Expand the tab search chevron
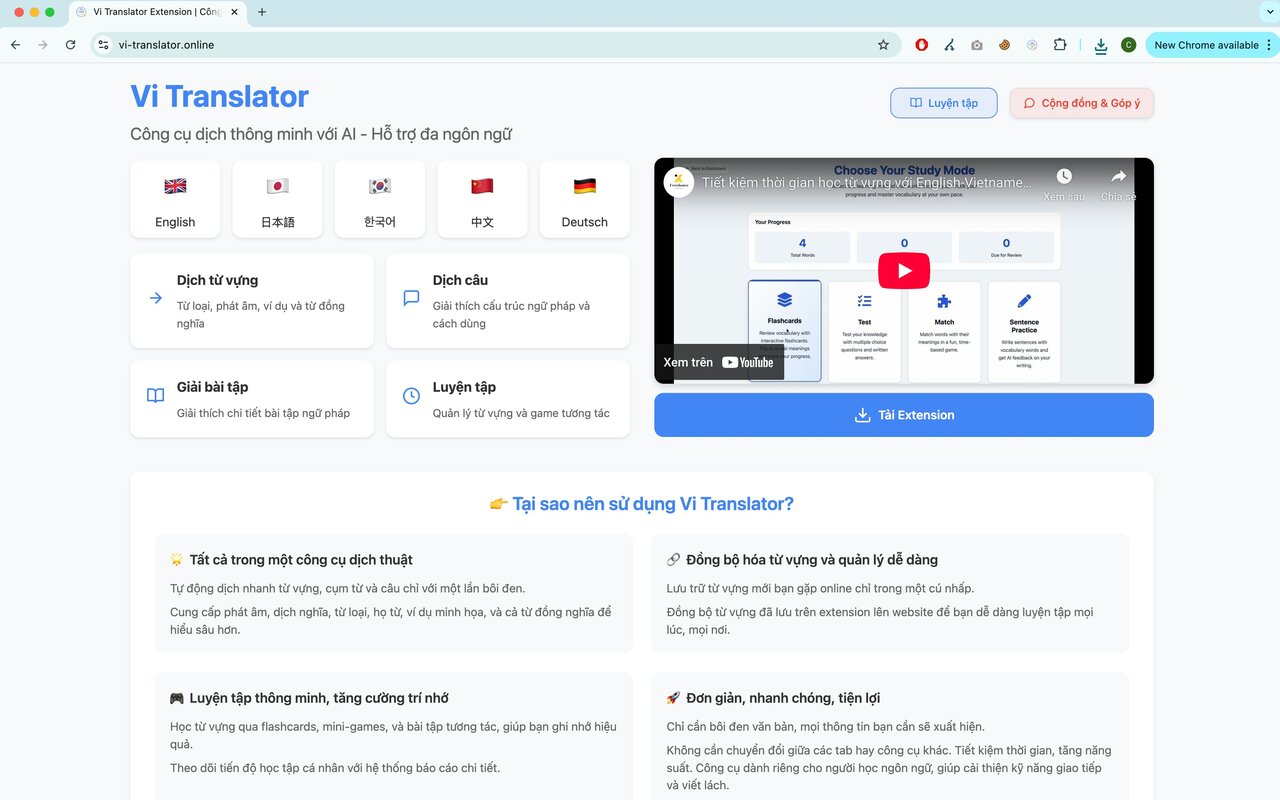This screenshot has width=1280, height=800. 1268,13
